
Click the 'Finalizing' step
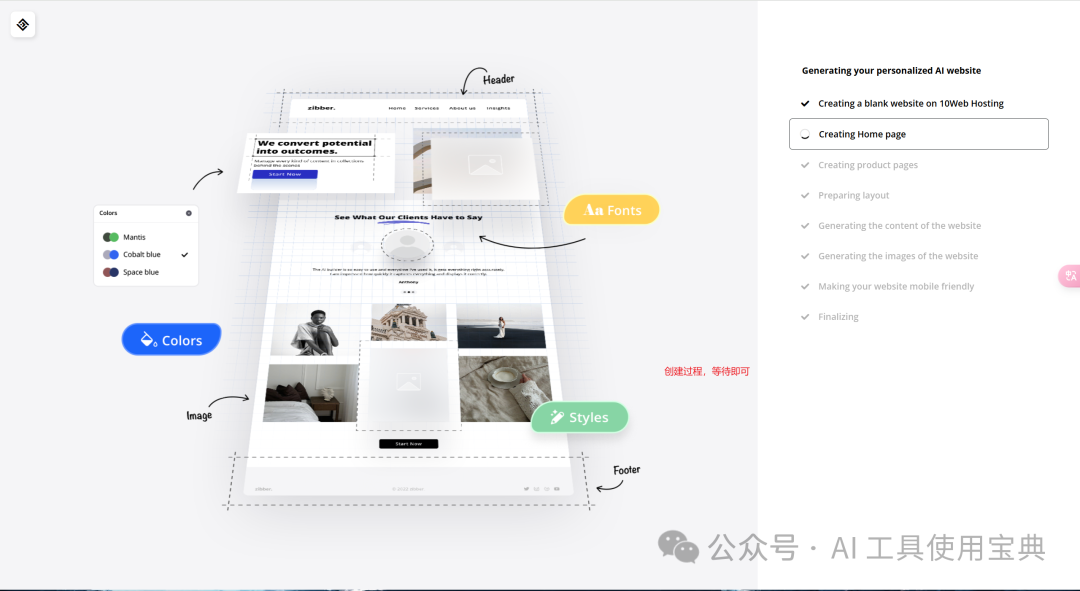point(838,316)
